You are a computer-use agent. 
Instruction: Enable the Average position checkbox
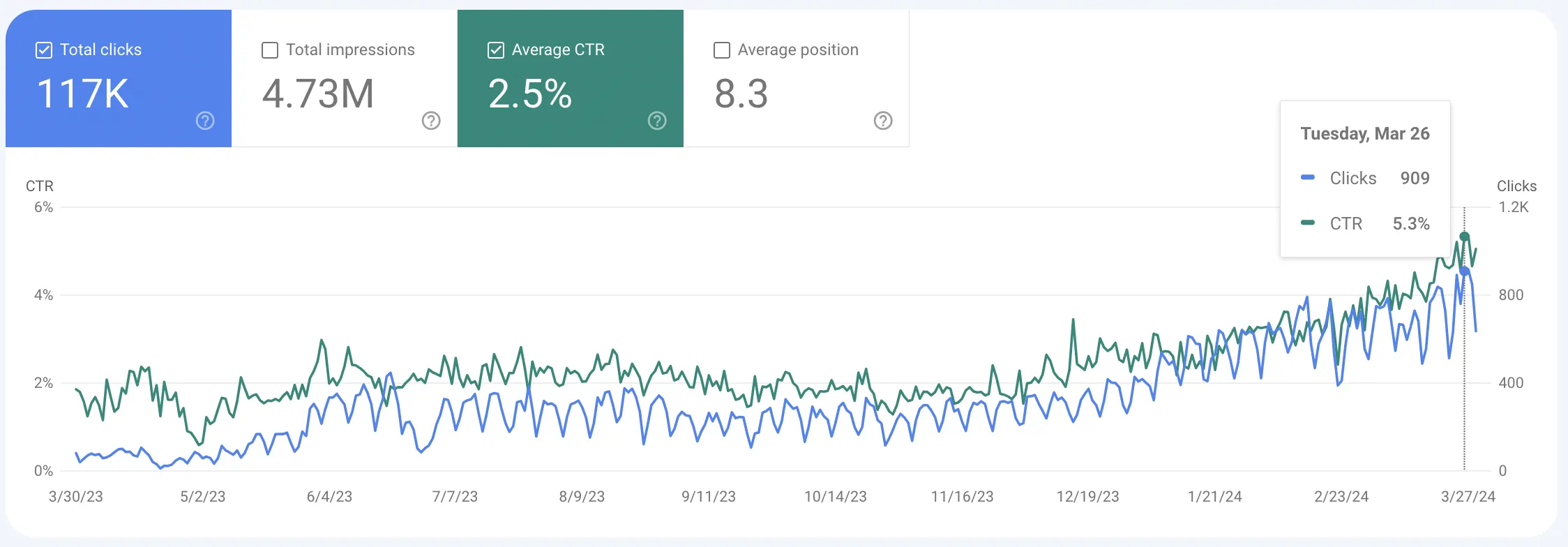pyautogui.click(x=722, y=50)
